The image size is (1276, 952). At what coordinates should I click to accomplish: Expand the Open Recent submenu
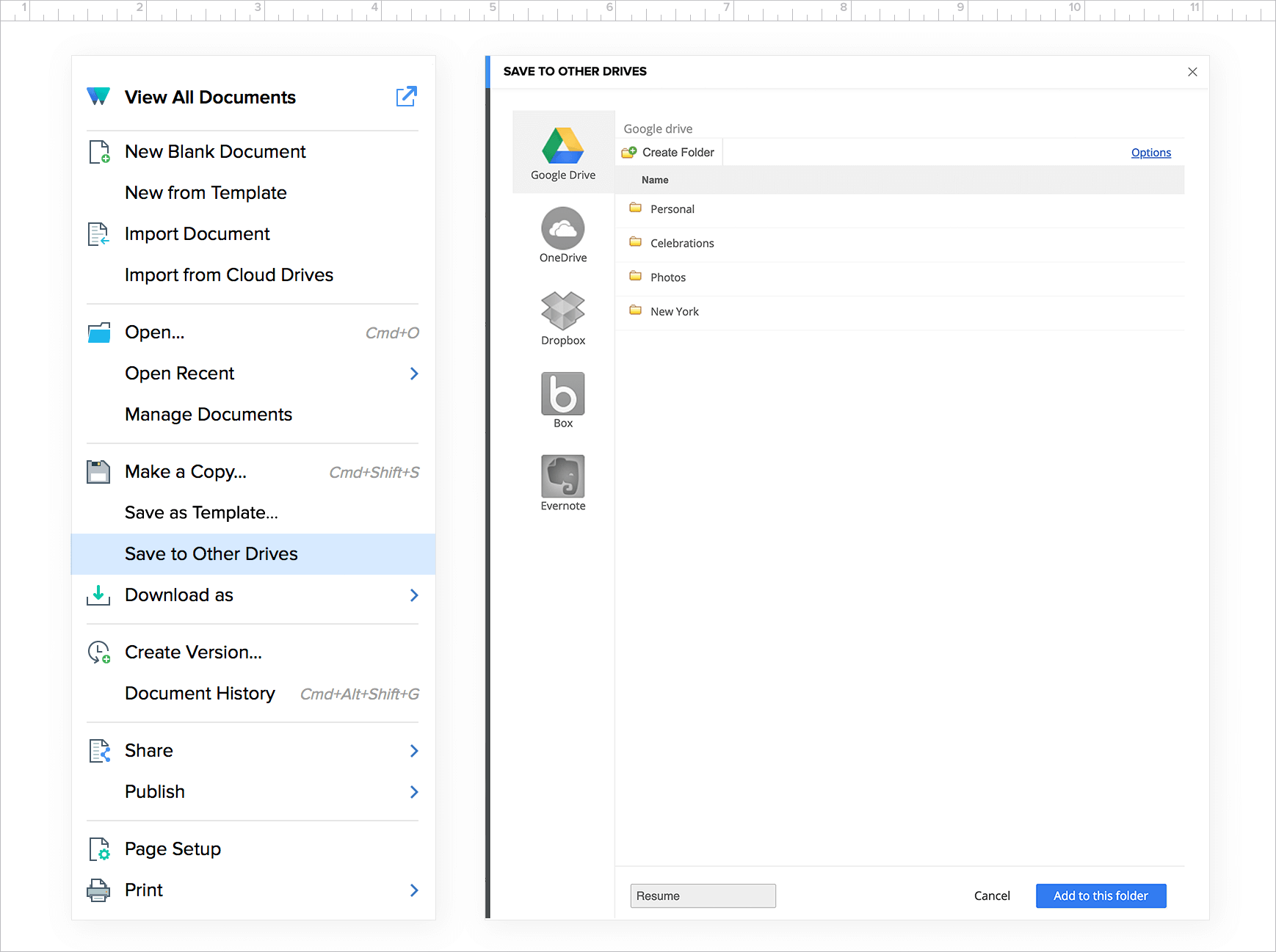pos(415,373)
